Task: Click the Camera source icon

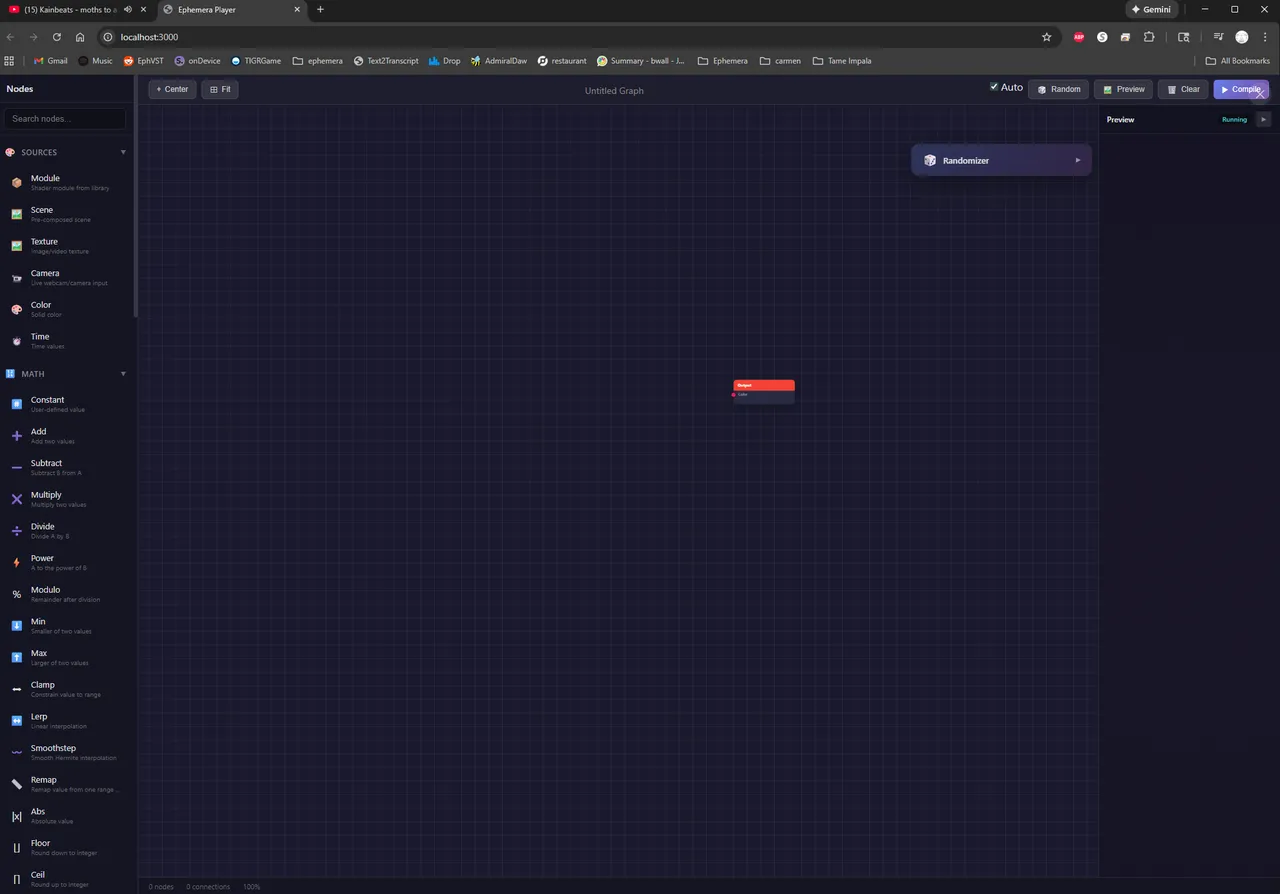Action: 17,277
